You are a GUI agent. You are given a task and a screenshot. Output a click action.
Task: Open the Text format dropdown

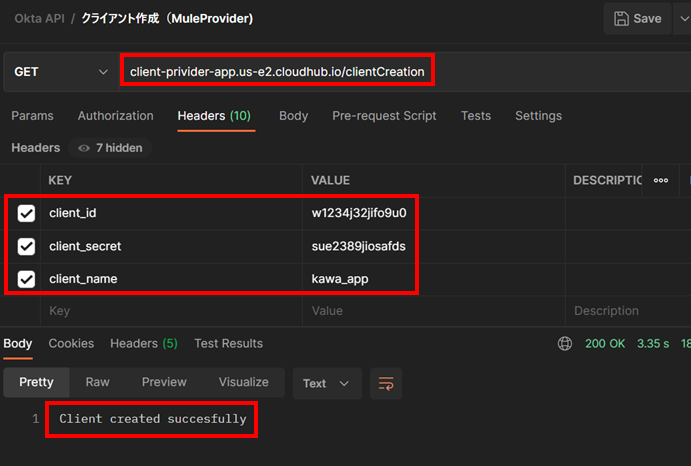tap(326, 383)
